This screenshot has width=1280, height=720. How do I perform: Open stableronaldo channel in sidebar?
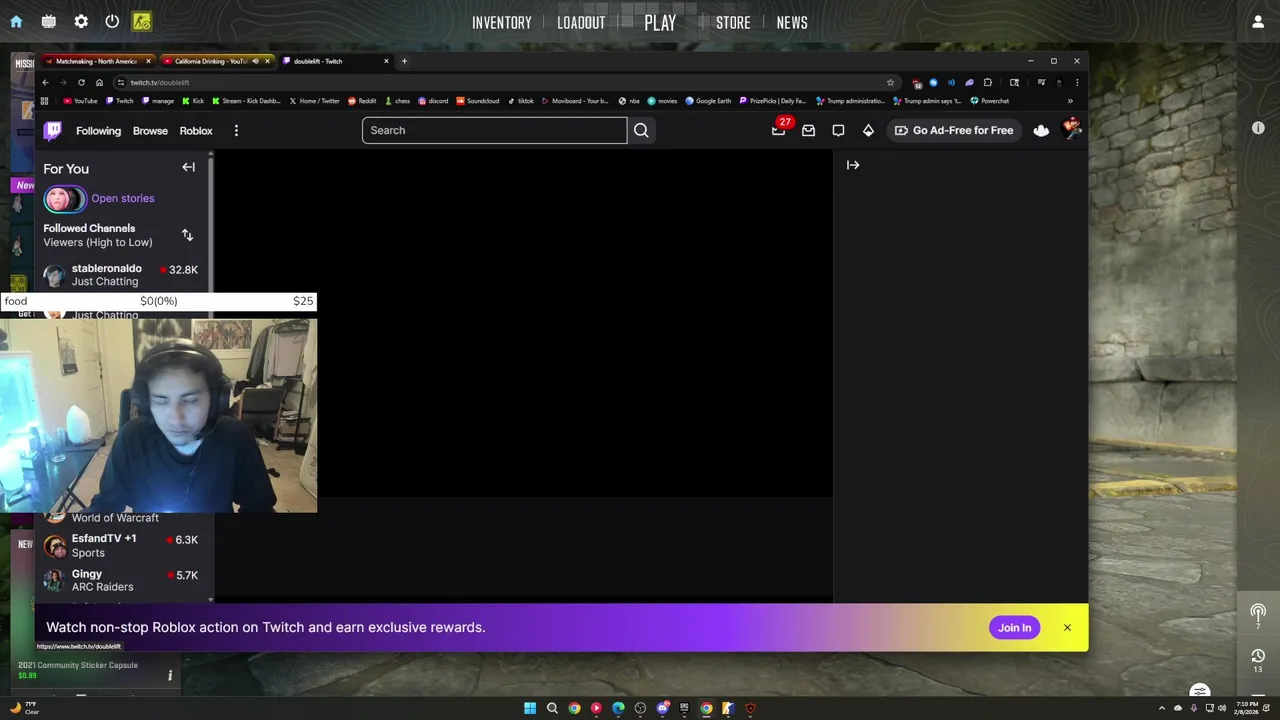click(x=122, y=275)
